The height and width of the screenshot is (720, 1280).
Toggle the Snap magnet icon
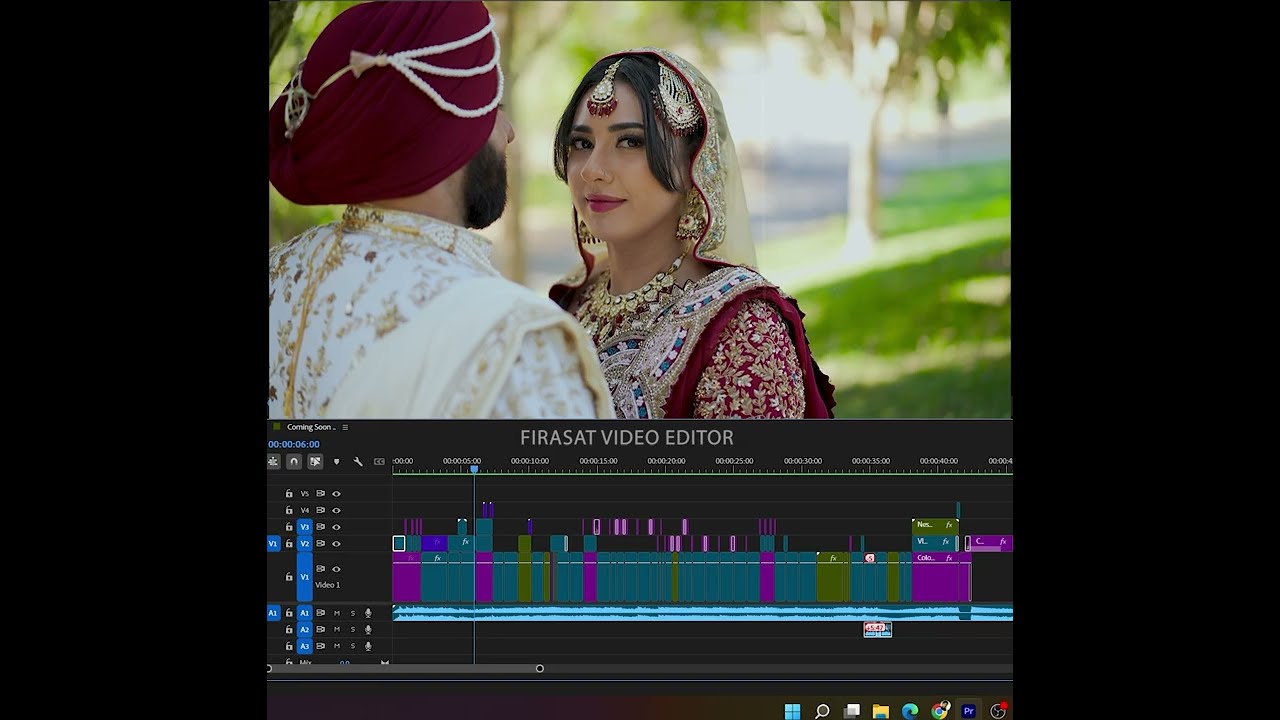[294, 461]
